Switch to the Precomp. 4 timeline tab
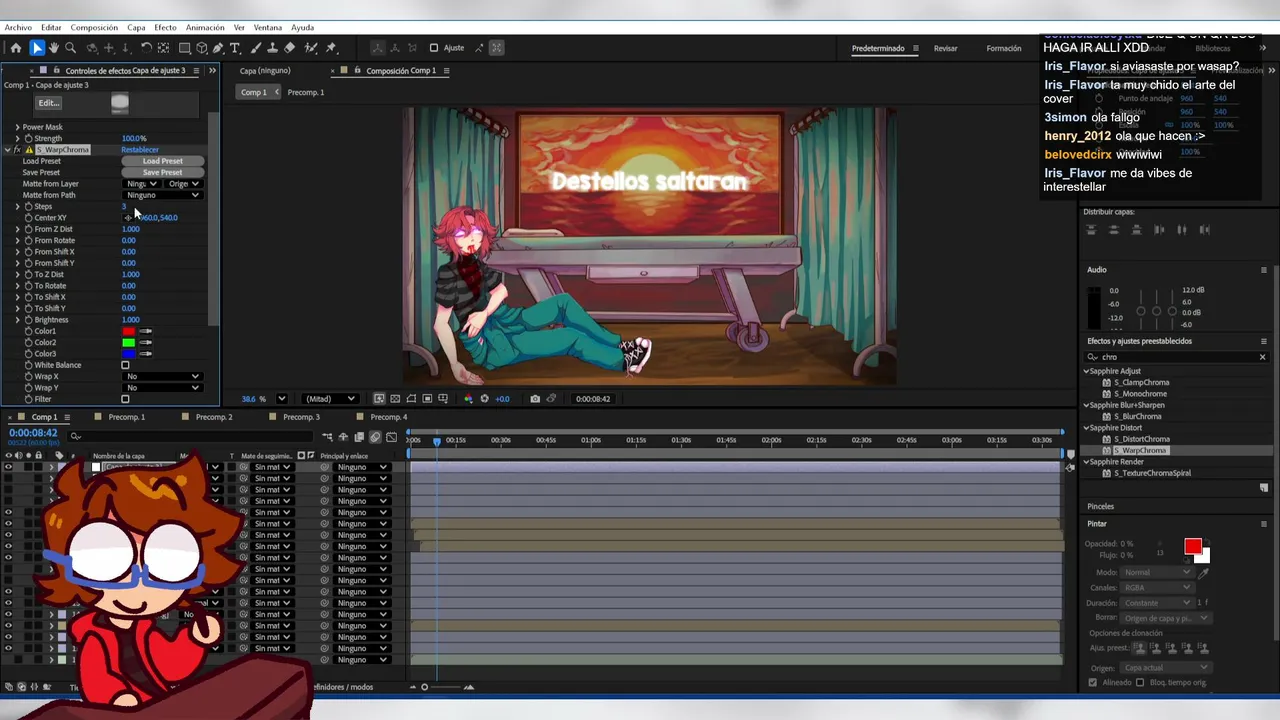The image size is (1280, 720). click(x=388, y=417)
